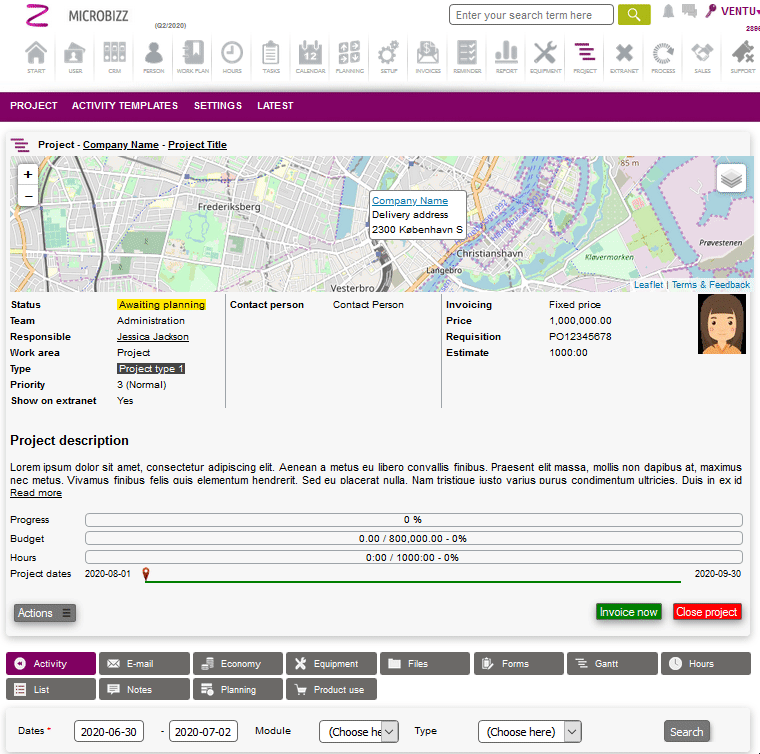
Task: Open the Setup gears icon
Action: pyautogui.click(x=388, y=56)
